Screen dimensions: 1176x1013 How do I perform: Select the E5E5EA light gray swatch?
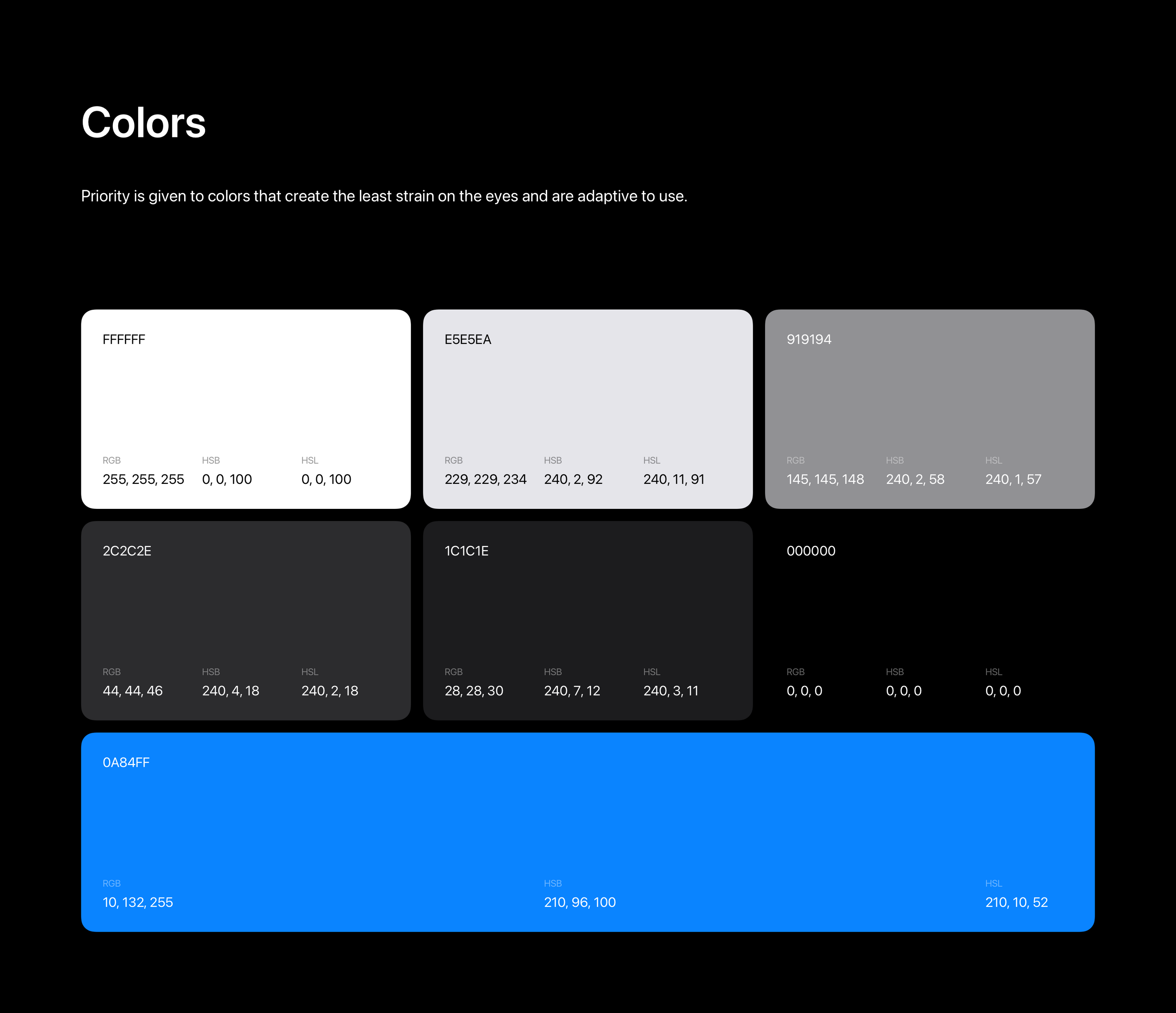pyautogui.click(x=587, y=397)
